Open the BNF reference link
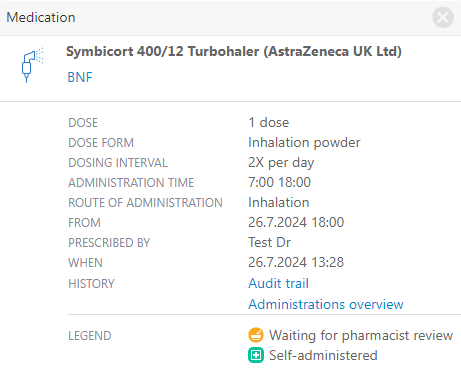 80,77
